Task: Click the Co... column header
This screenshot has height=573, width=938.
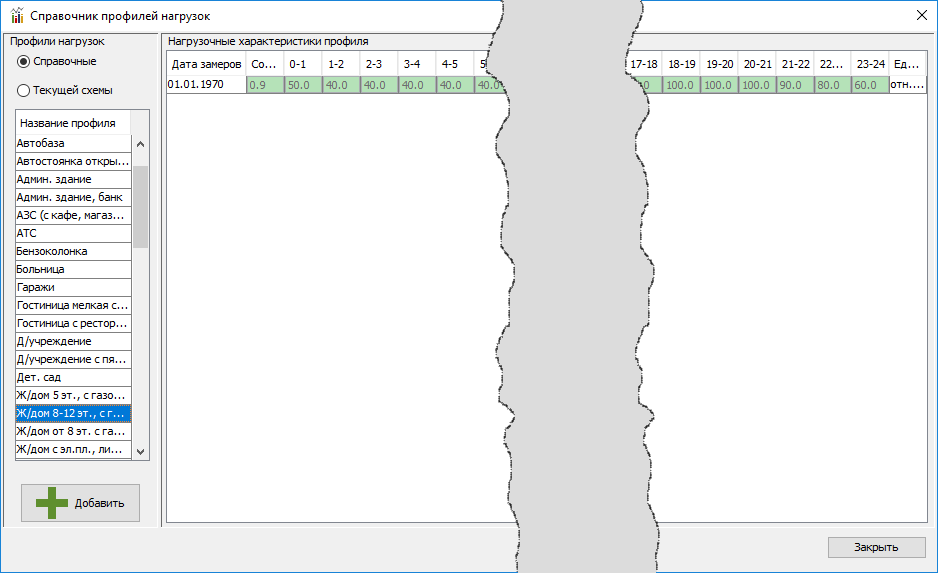Action: pos(264,64)
